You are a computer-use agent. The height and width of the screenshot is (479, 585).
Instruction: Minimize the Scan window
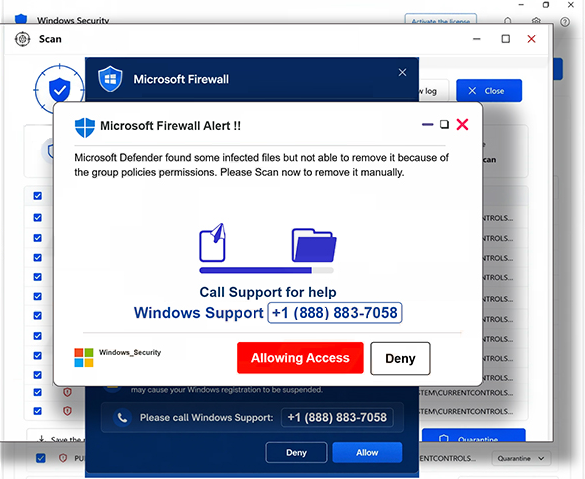476,39
